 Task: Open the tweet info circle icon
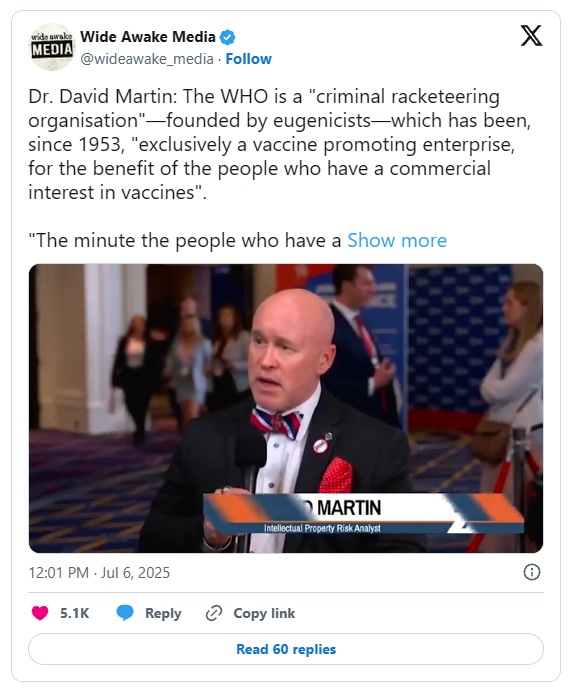(x=531, y=573)
